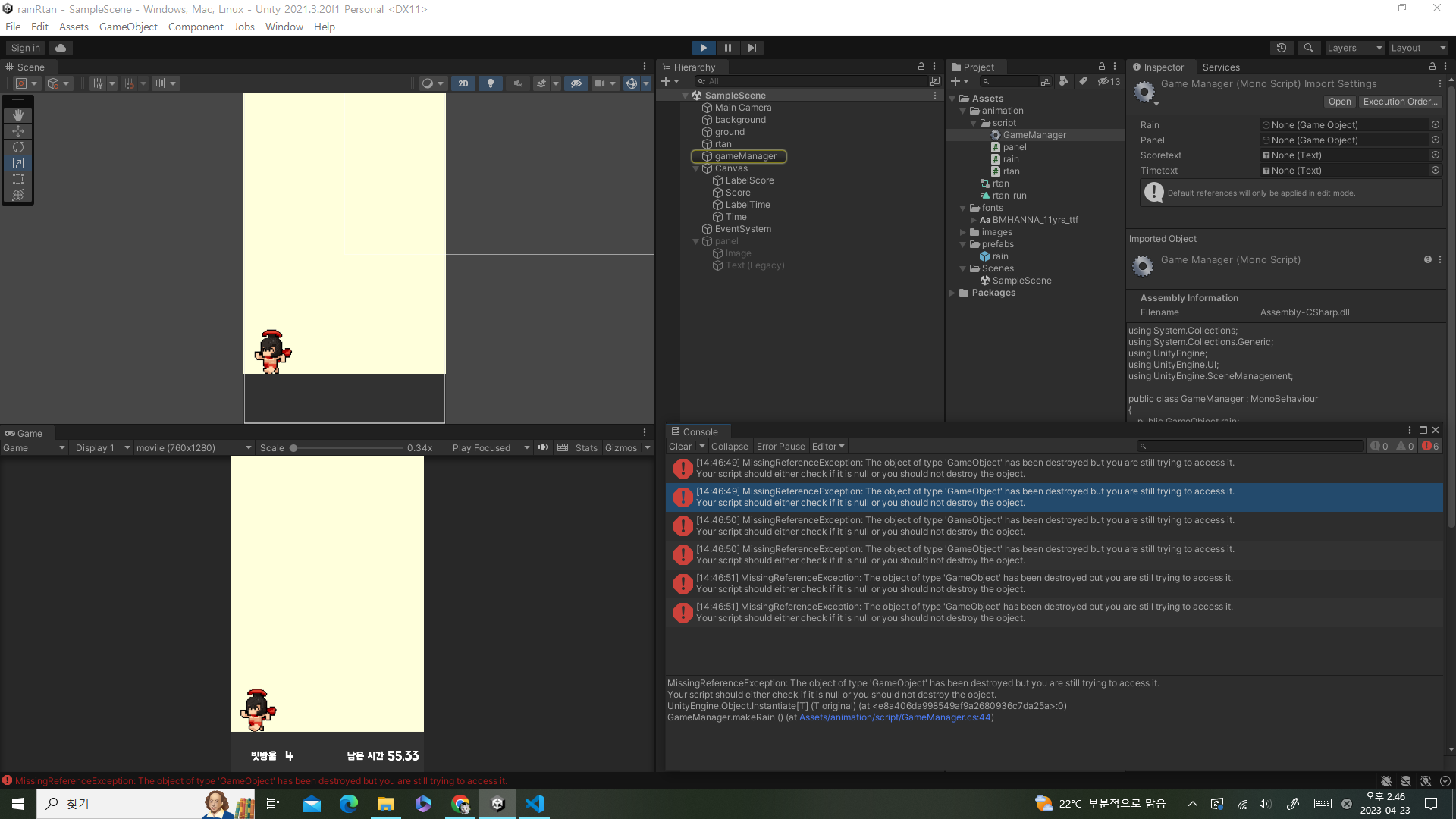The width and height of the screenshot is (1456, 819).
Task: Click the Play button
Action: click(704, 48)
